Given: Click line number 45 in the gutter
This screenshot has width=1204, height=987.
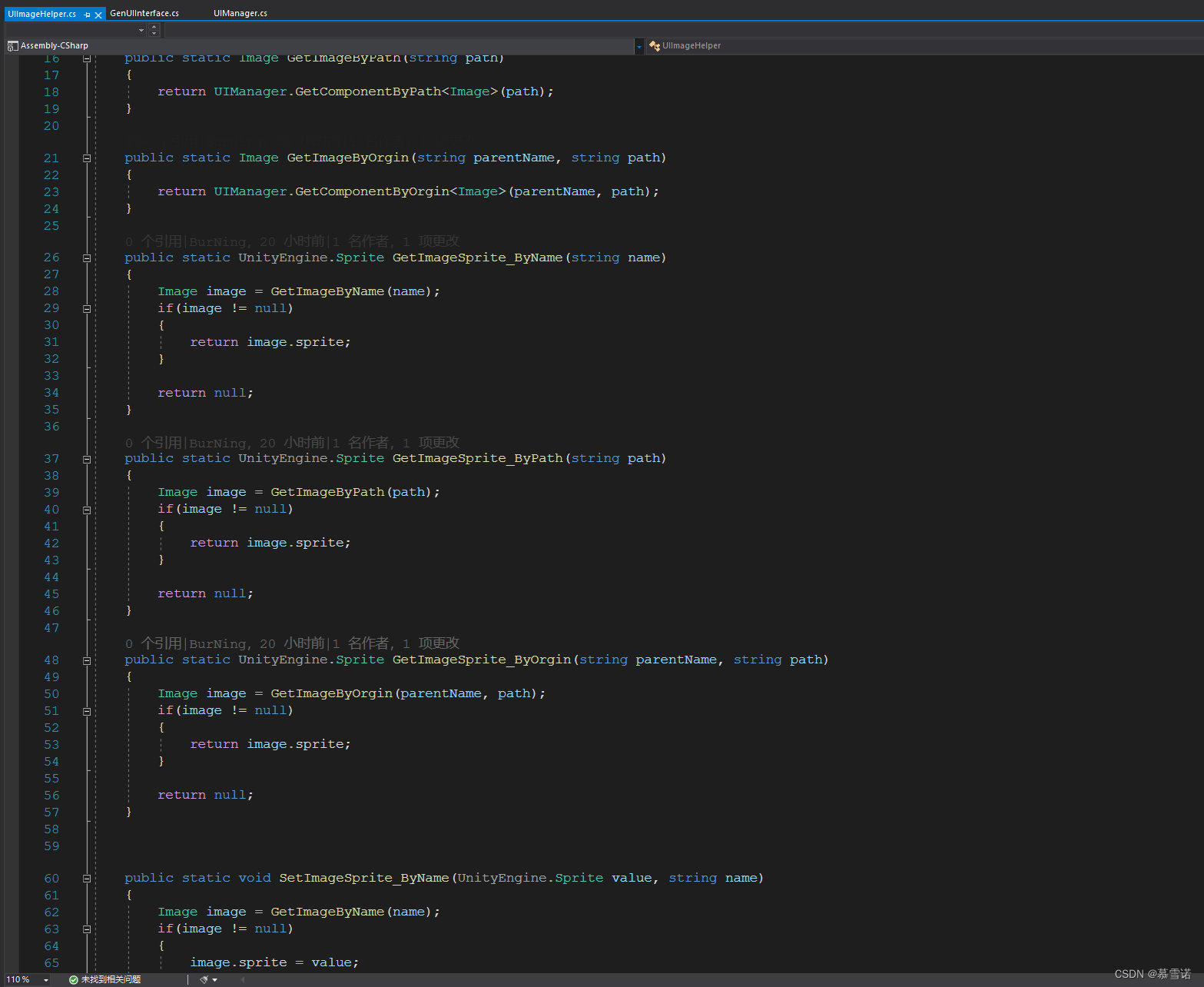Looking at the screenshot, I should (x=51, y=594).
